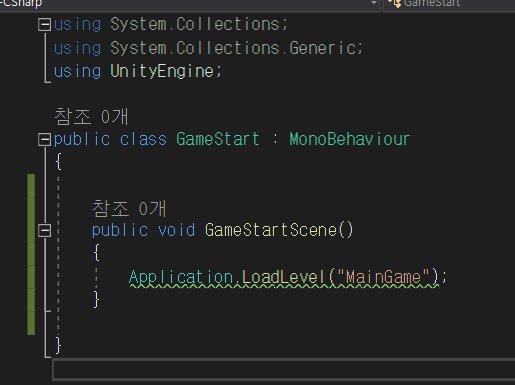This screenshot has width=515, height=385.
Task: Click the UnityEngine namespace in using line
Action: (x=162, y=71)
